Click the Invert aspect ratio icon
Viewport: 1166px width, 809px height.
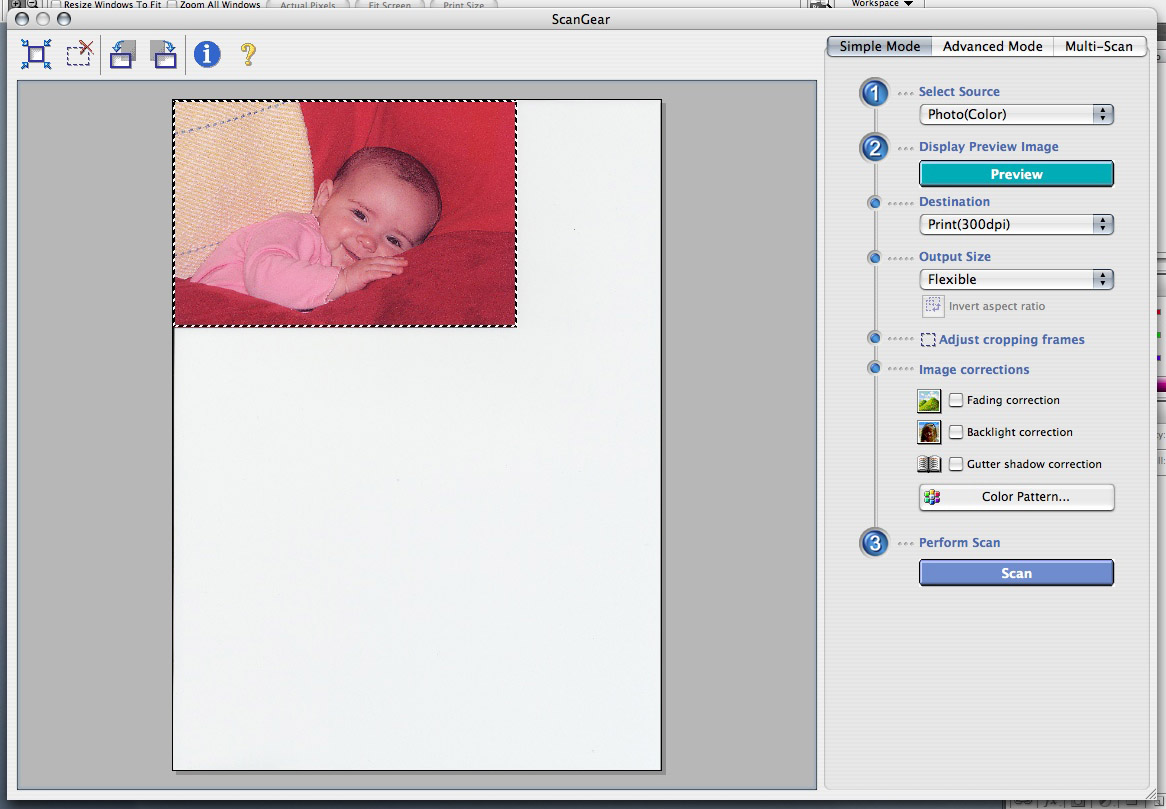pyautogui.click(x=932, y=306)
